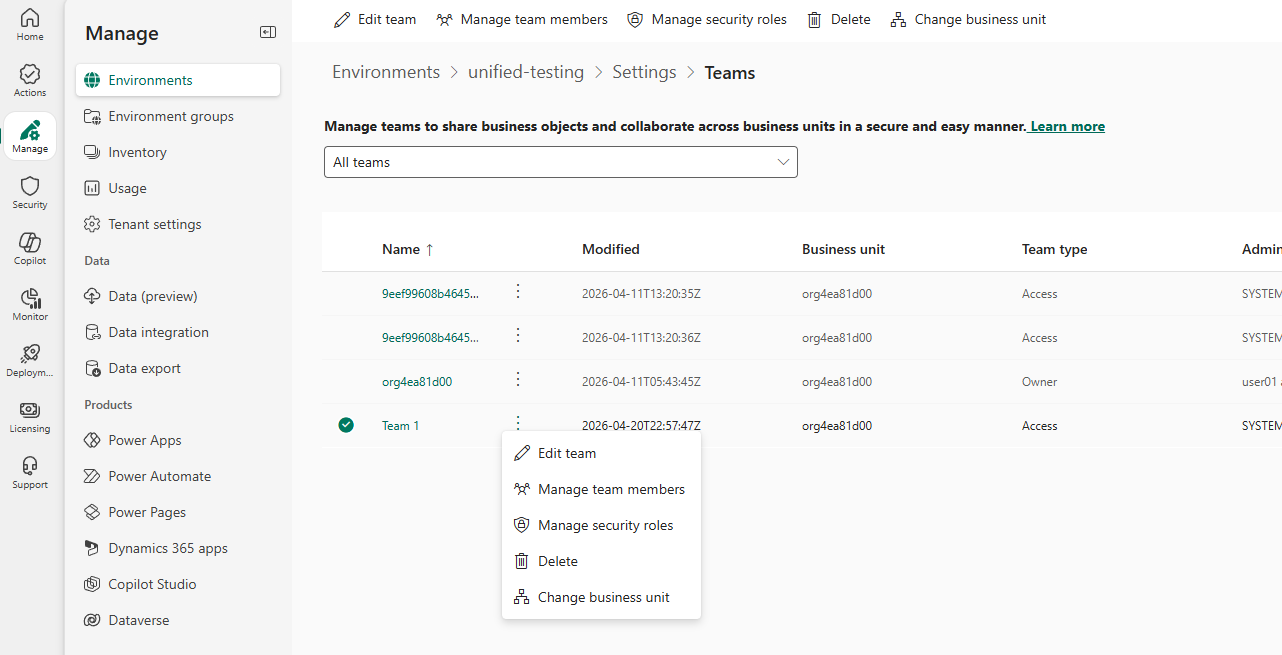Close more options menu for Team 1
The height and width of the screenshot is (655, 1282).
click(x=518, y=422)
